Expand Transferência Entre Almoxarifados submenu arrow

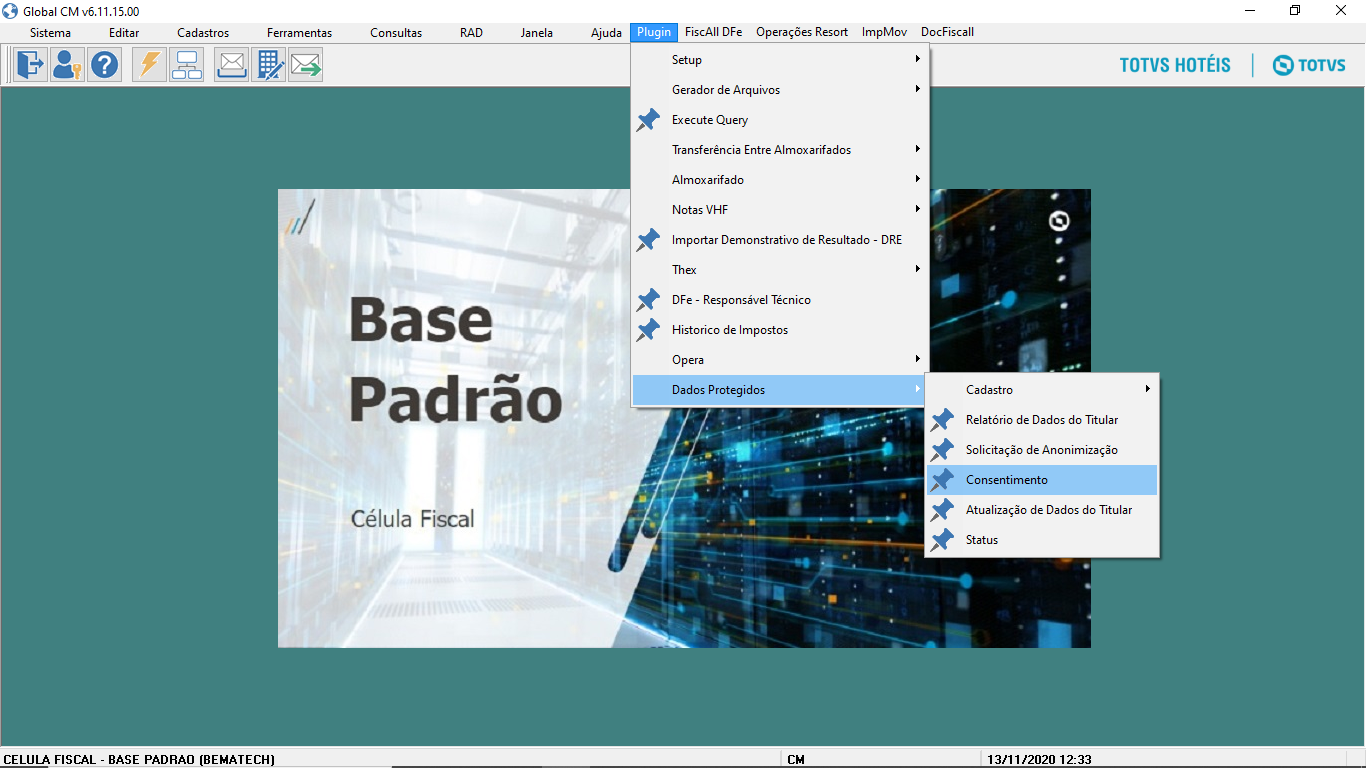[917, 149]
